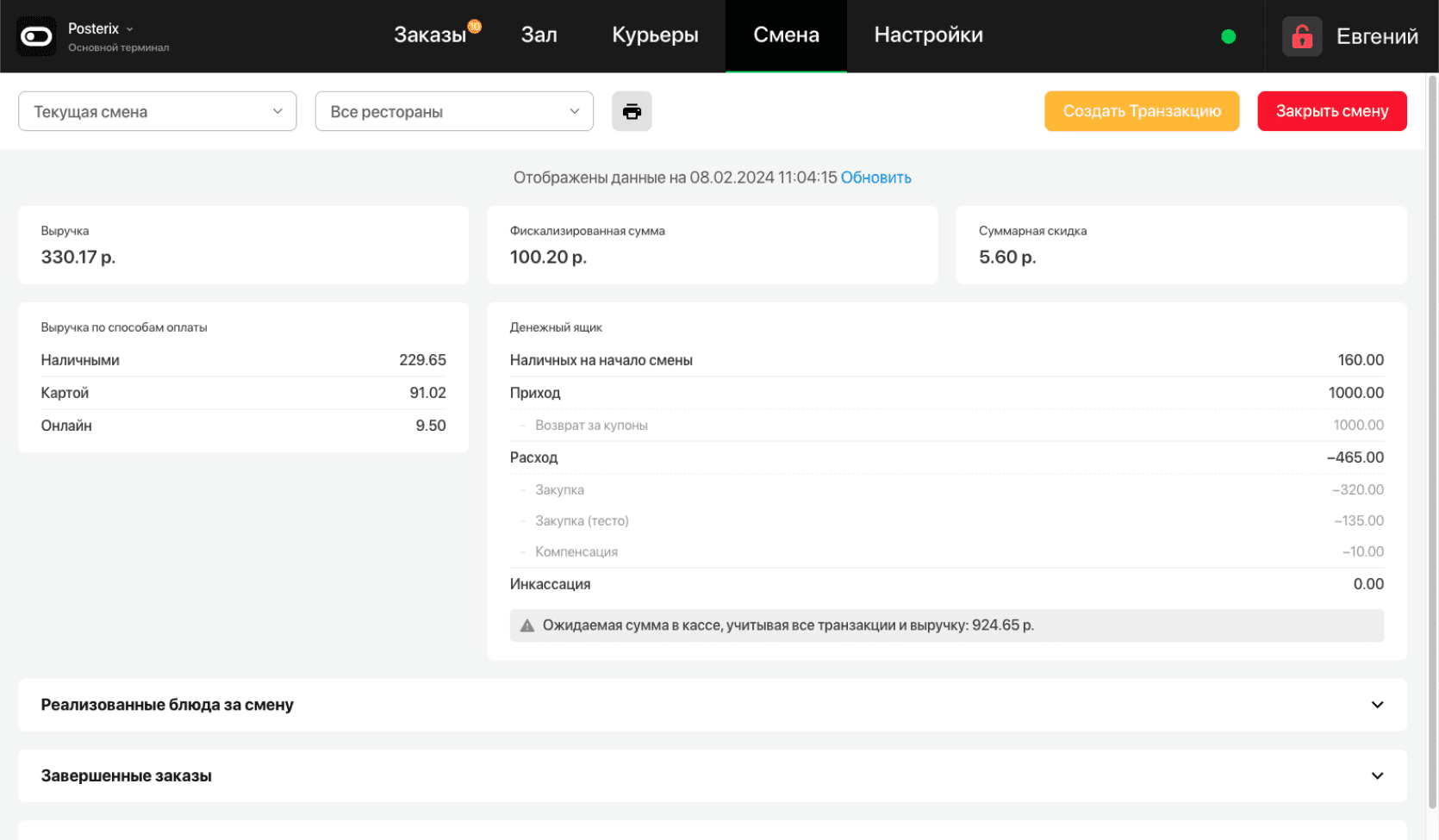Click the green connection status indicator
Screen dimensions: 1439x840
[x=1229, y=36]
